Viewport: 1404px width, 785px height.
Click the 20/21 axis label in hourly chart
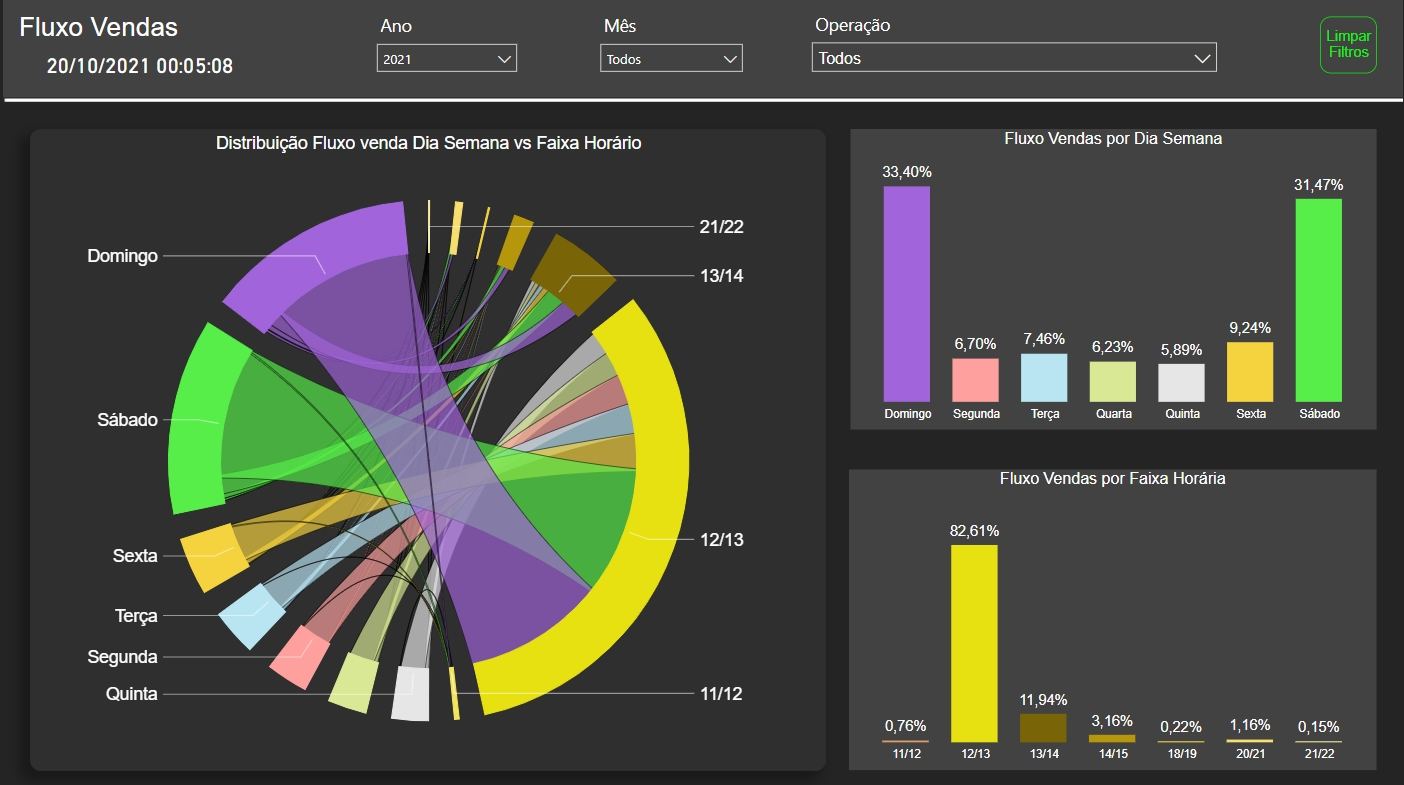pos(1250,754)
